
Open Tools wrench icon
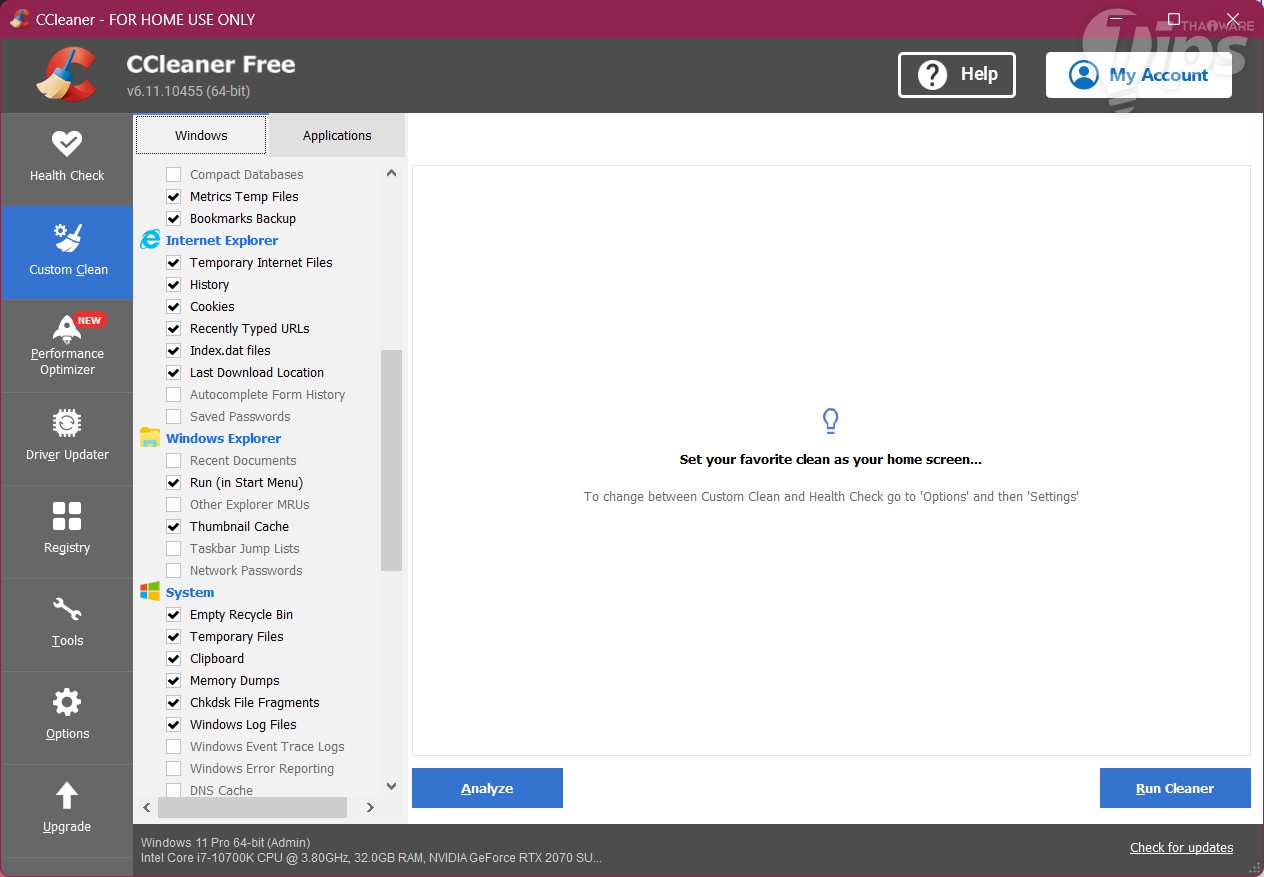tap(67, 609)
